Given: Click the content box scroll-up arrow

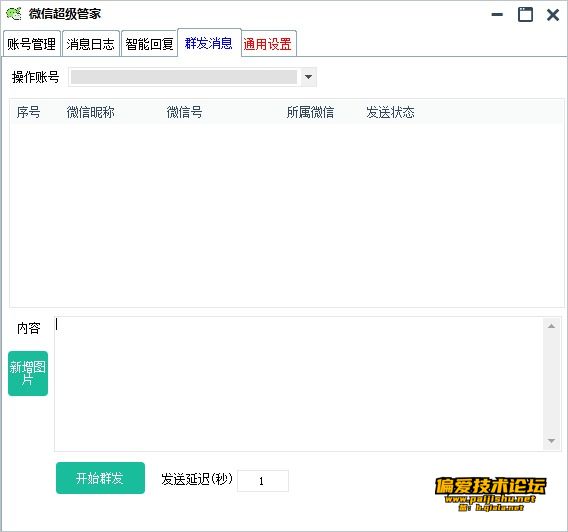Looking at the screenshot, I should click(551, 326).
